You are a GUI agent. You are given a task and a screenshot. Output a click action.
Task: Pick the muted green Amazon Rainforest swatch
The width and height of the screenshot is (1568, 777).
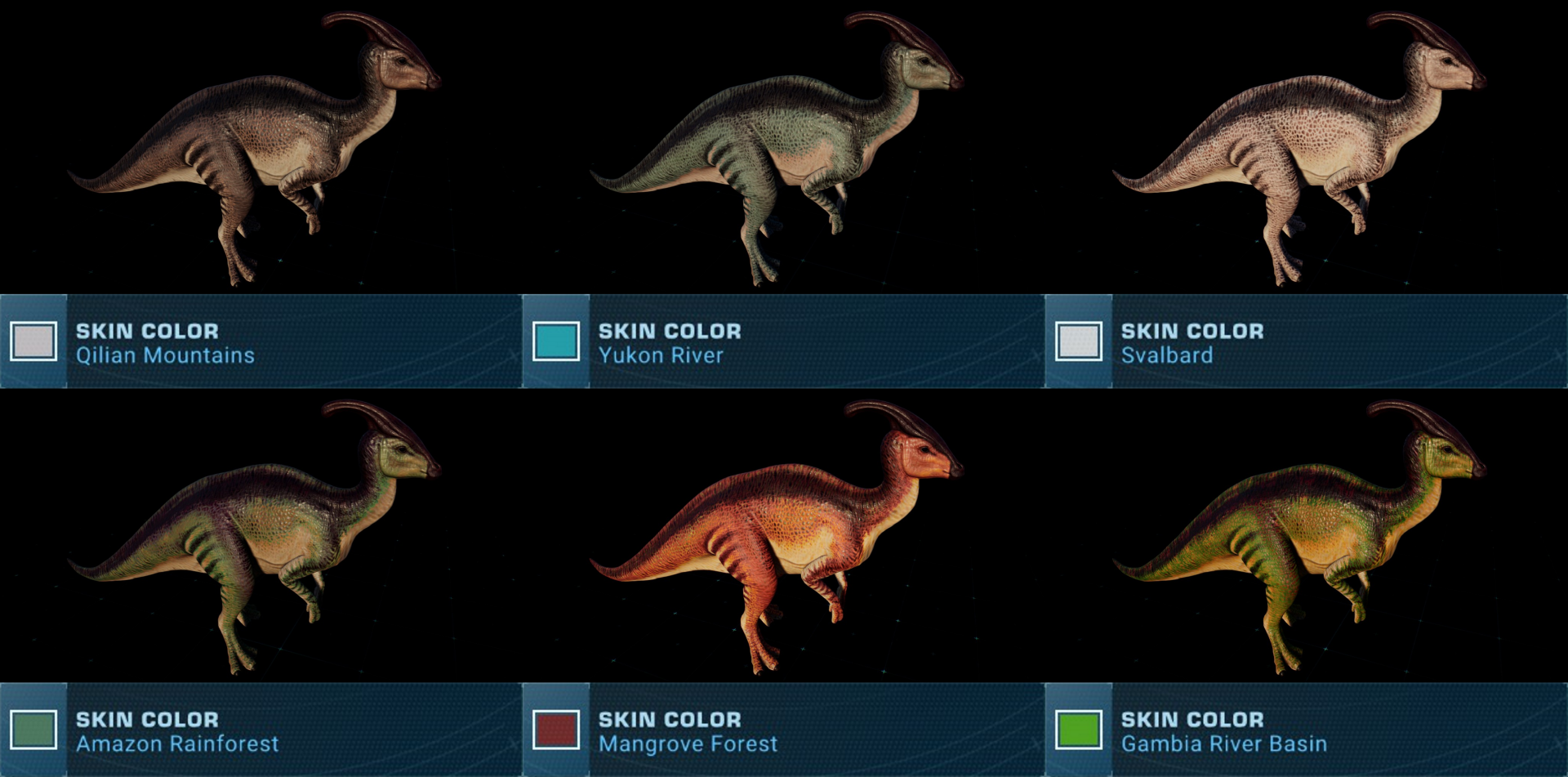coord(33,730)
